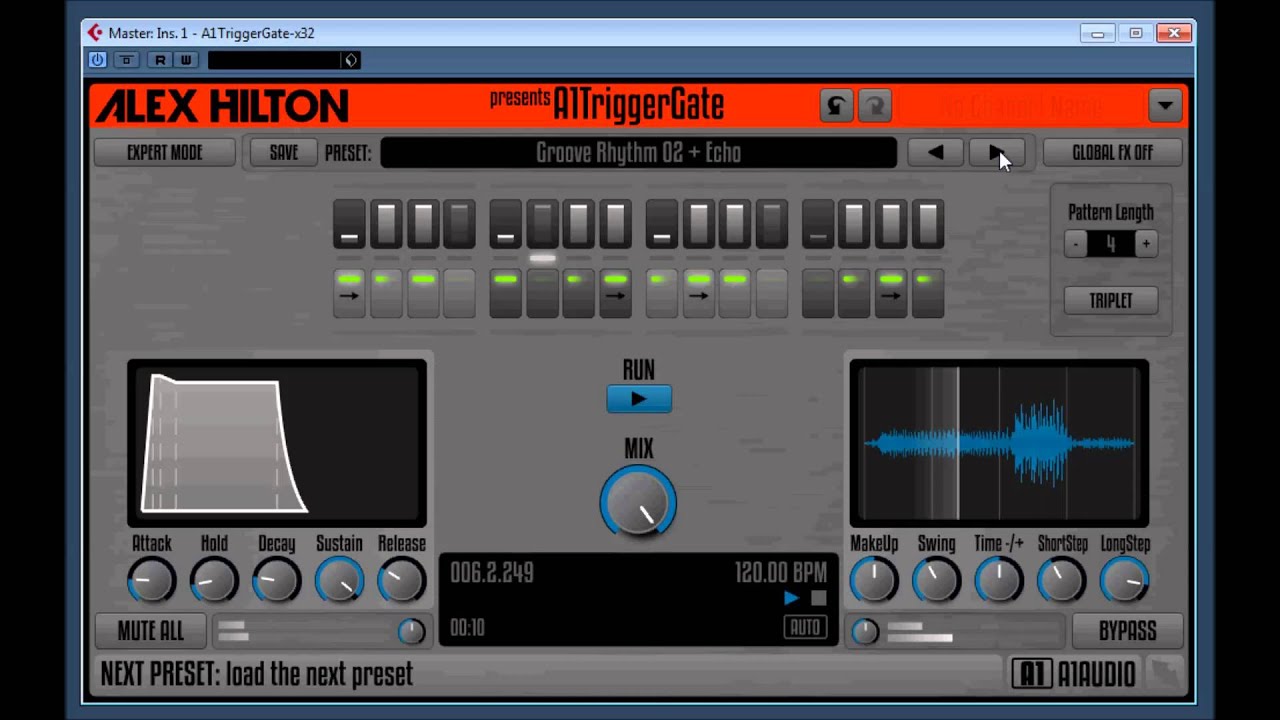Toggle the unlit first trigger pad of group four

point(818,293)
